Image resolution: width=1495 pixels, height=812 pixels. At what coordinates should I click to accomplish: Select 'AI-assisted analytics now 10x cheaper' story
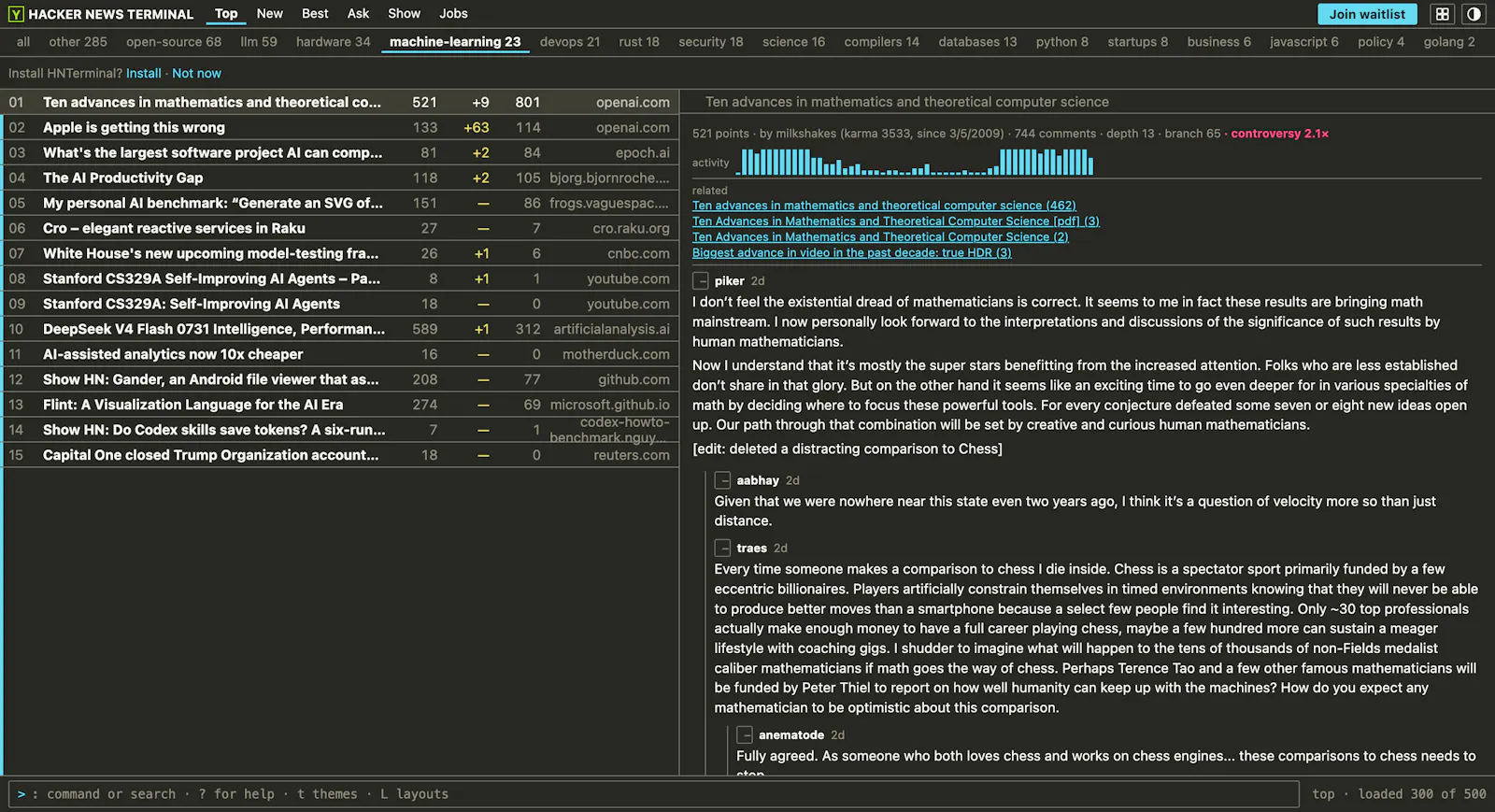tap(340, 354)
